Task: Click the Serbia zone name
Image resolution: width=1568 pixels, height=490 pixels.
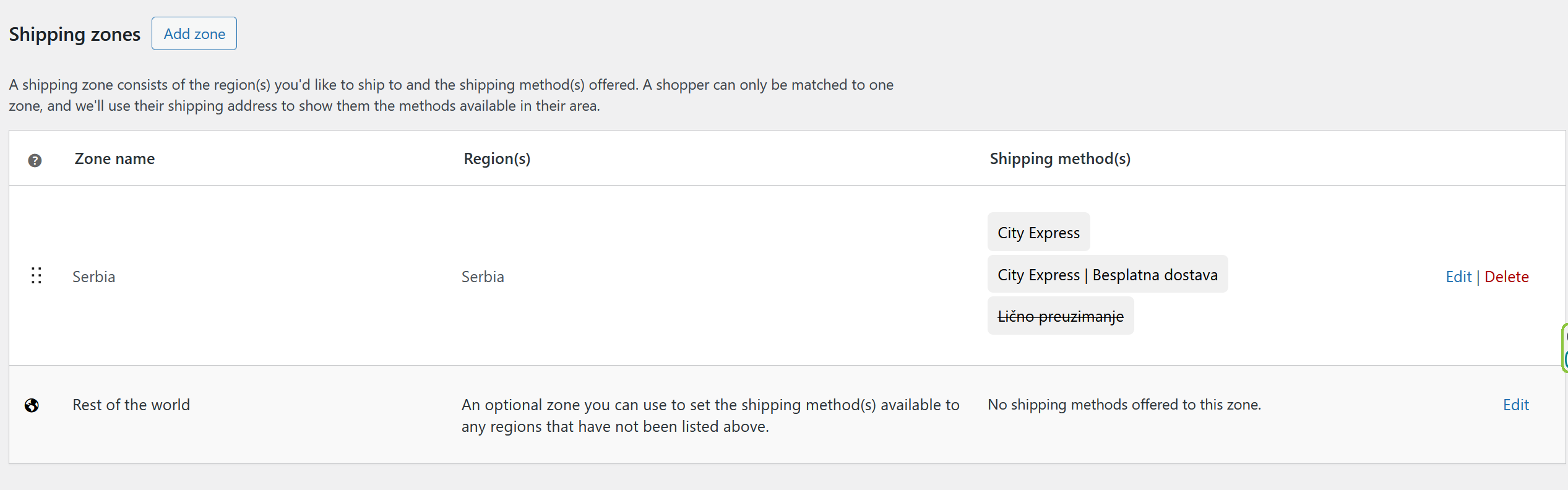Action: point(94,277)
